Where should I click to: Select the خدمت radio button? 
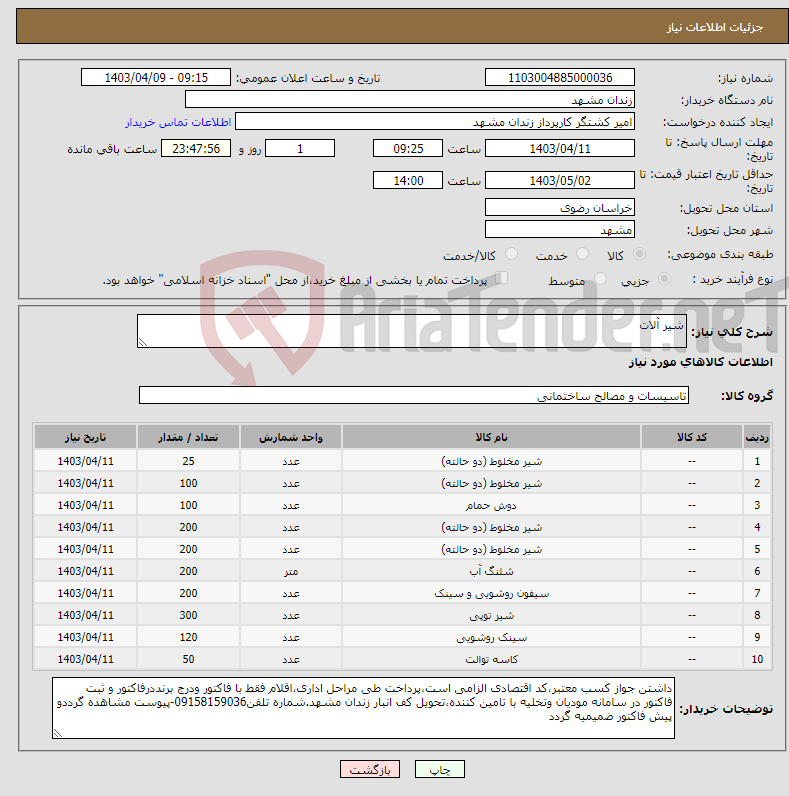(582, 254)
